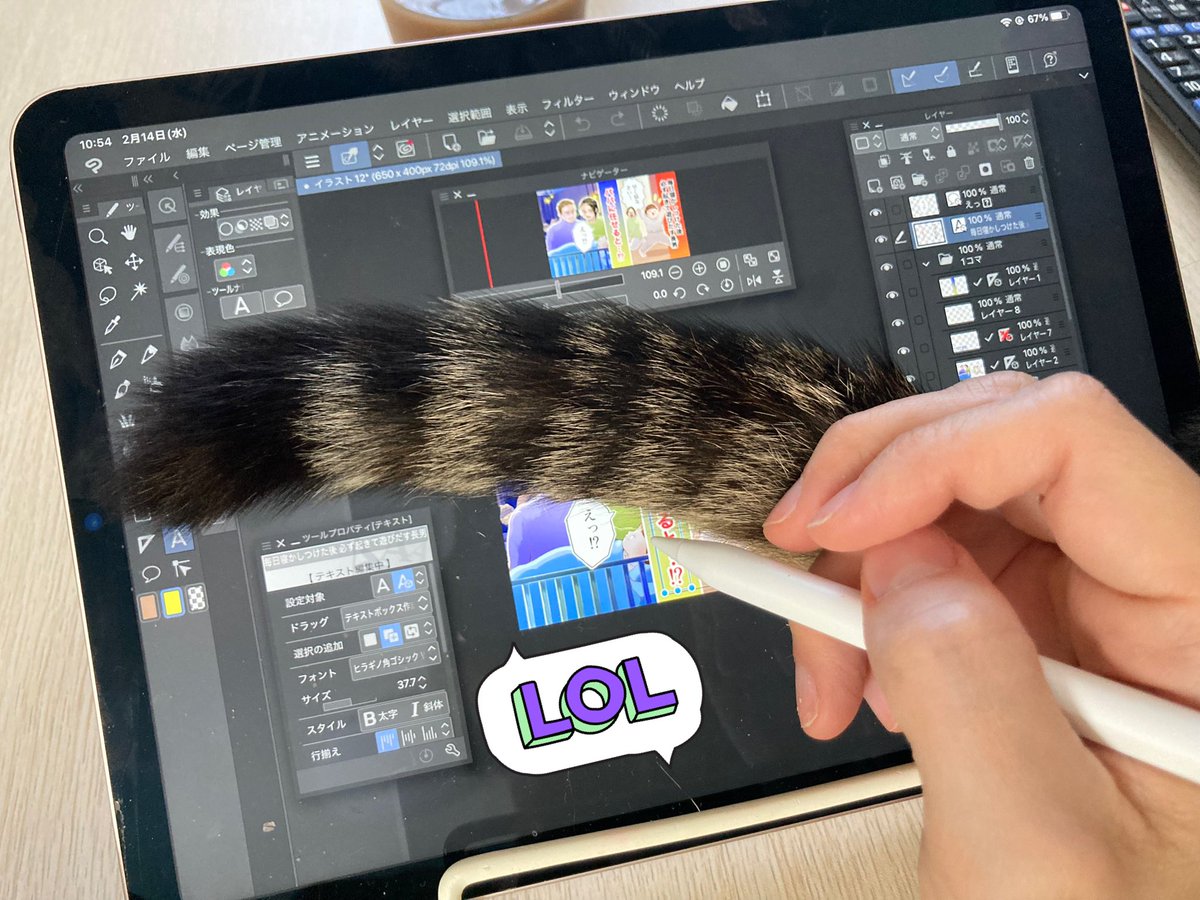1200x900 pixels.
Task: Toggle 斜体 italic style
Action: click(428, 706)
